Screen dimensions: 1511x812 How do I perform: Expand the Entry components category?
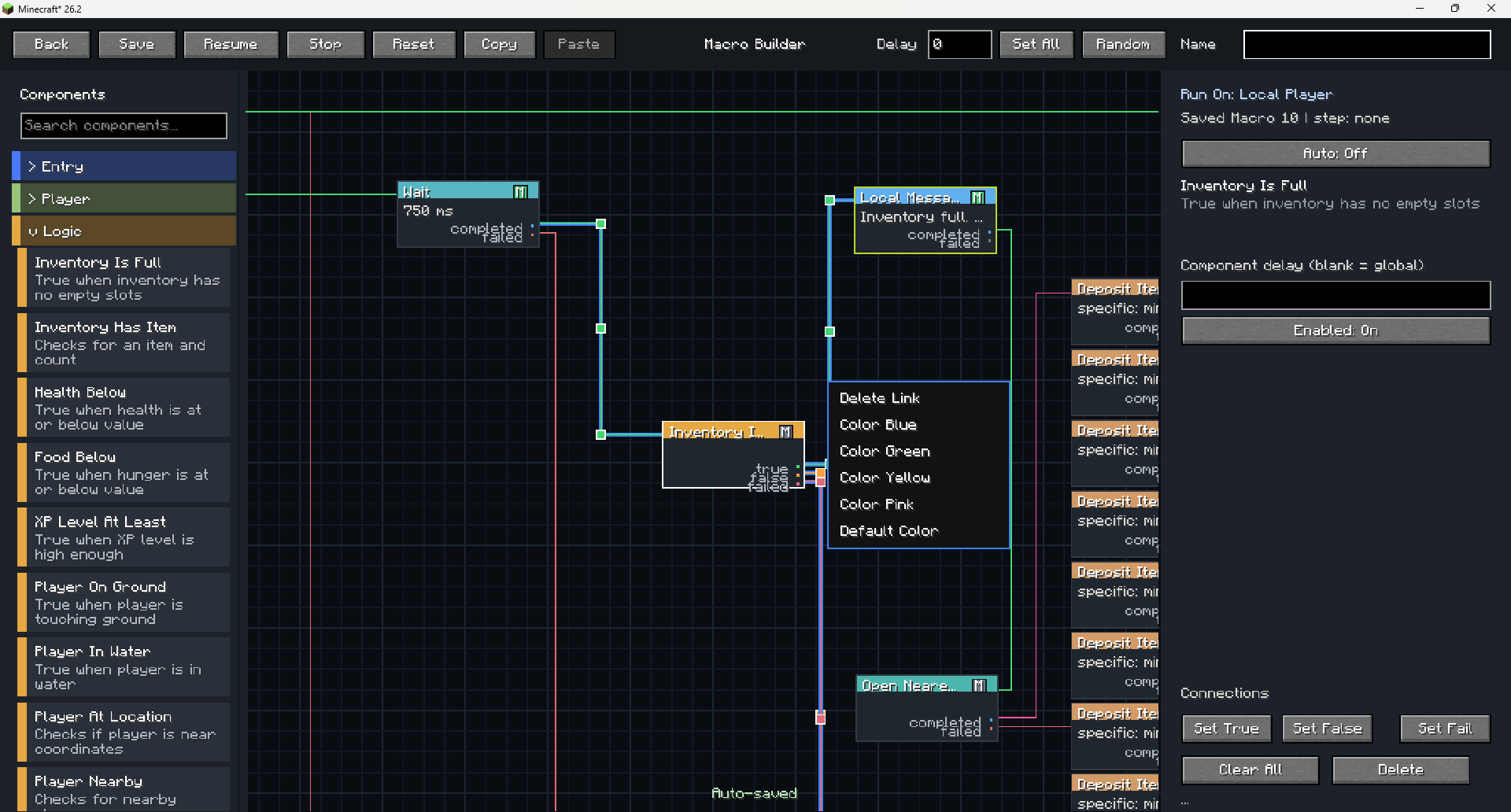click(124, 166)
